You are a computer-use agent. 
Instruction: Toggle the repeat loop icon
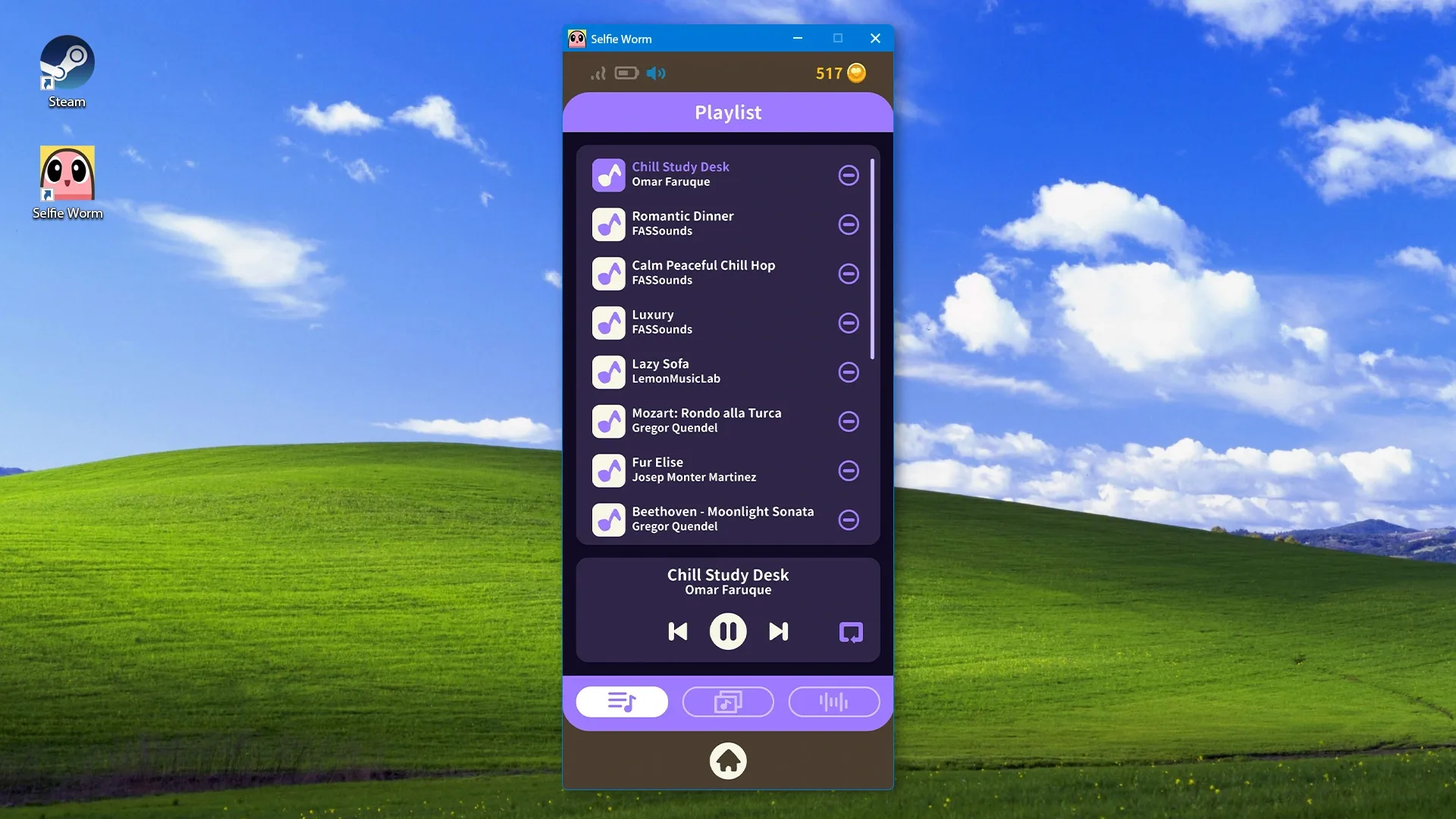pyautogui.click(x=851, y=632)
